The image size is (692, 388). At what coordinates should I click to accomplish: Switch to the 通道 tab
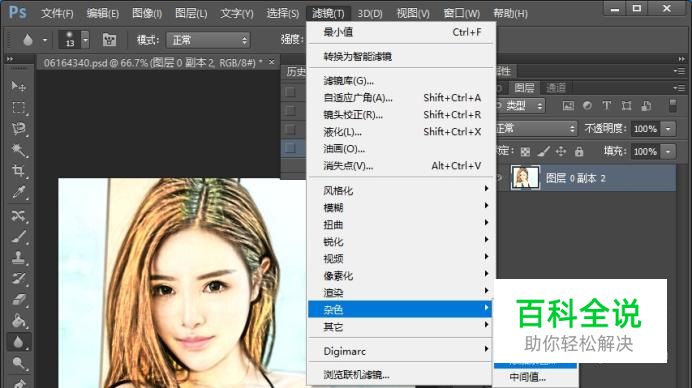click(x=556, y=88)
